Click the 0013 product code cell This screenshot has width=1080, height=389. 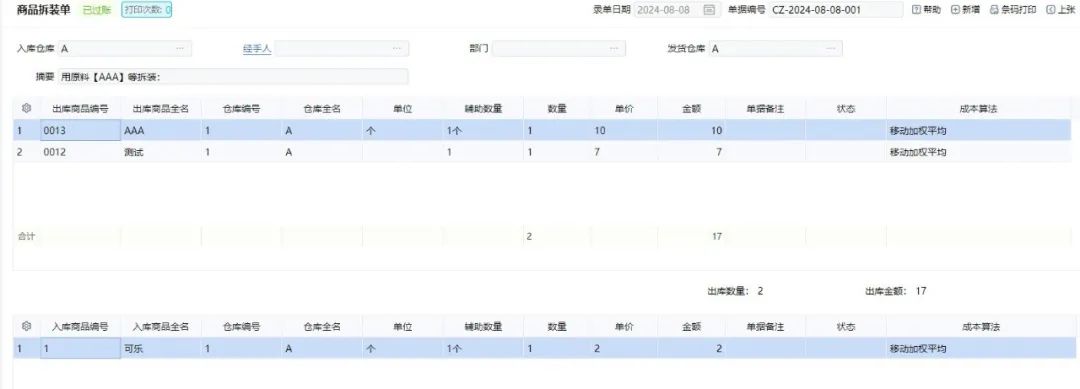pos(81,130)
